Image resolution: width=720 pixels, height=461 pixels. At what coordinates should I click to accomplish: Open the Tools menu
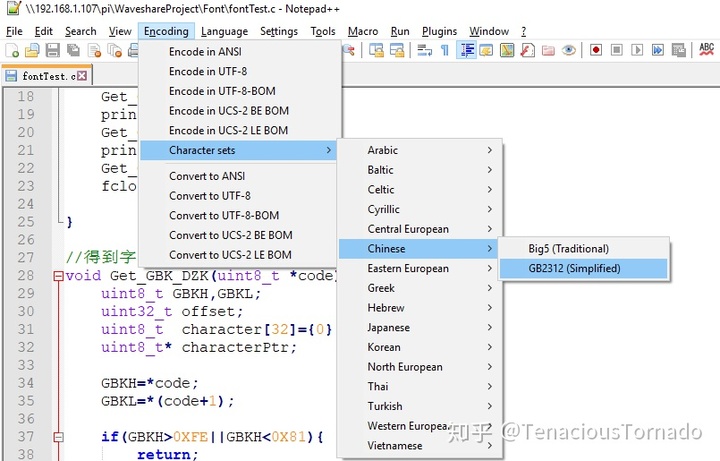click(x=323, y=31)
